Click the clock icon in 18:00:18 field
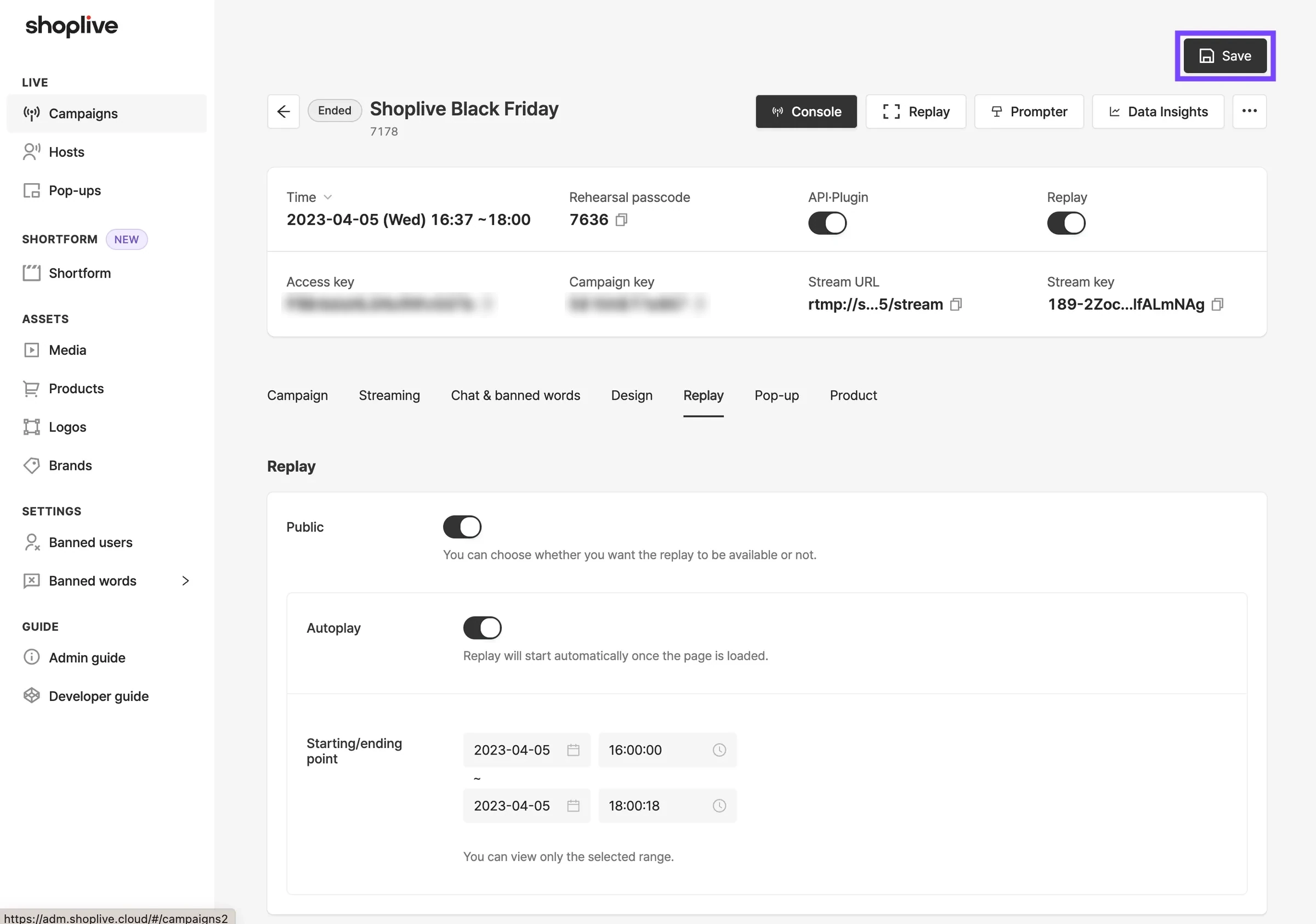The height and width of the screenshot is (924, 1316). tap(719, 806)
